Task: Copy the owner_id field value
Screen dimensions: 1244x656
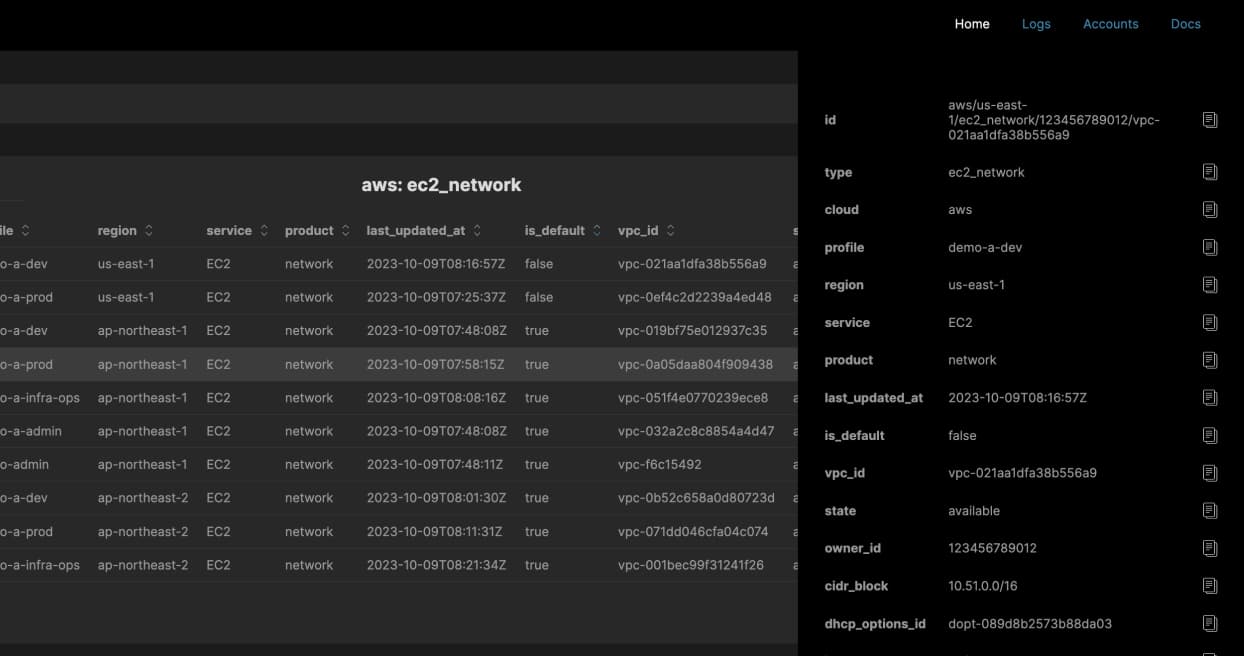Action: [x=1209, y=548]
